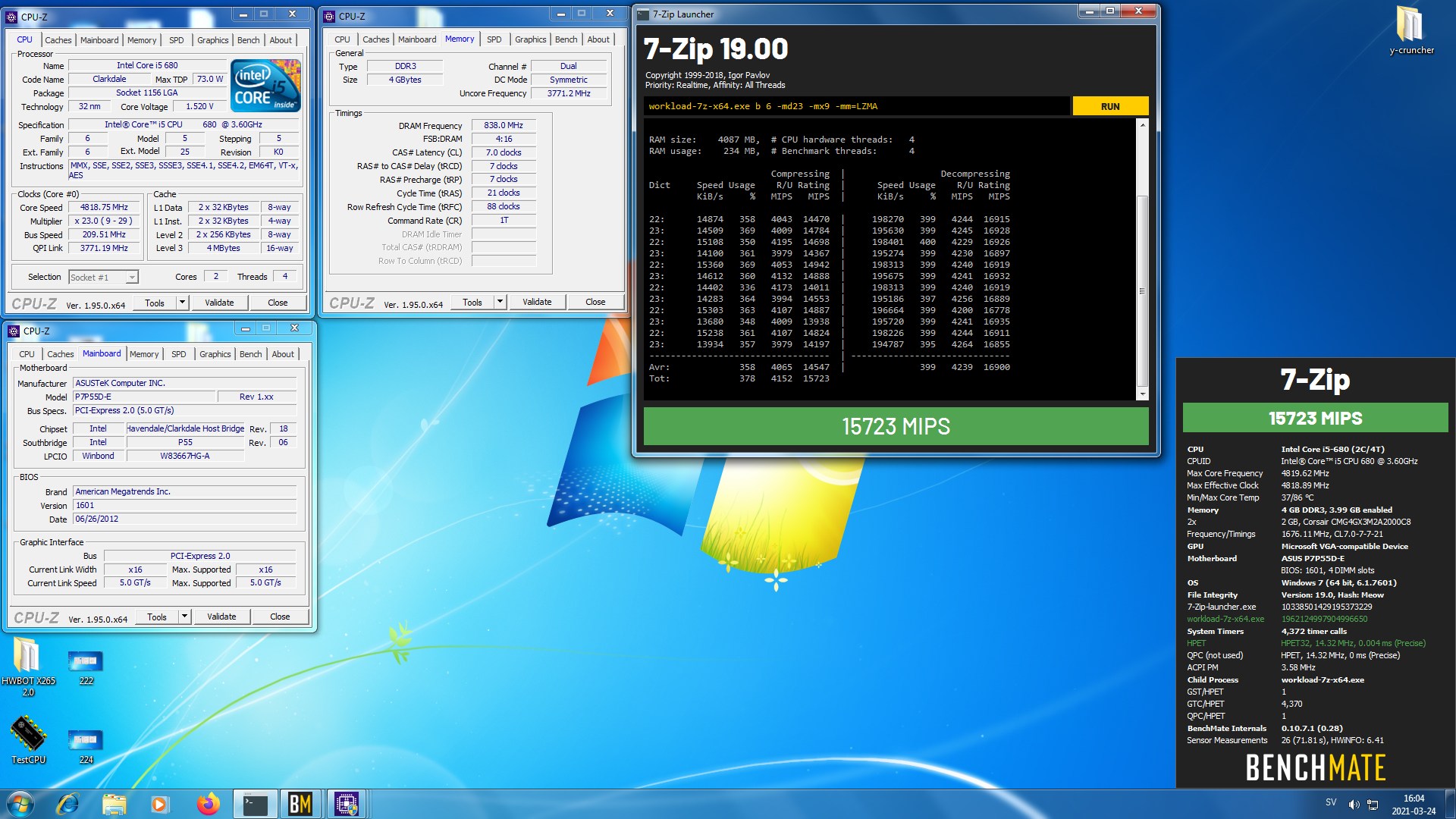Click the CPU-Z title icon in the Mainboard window

[x=14, y=331]
